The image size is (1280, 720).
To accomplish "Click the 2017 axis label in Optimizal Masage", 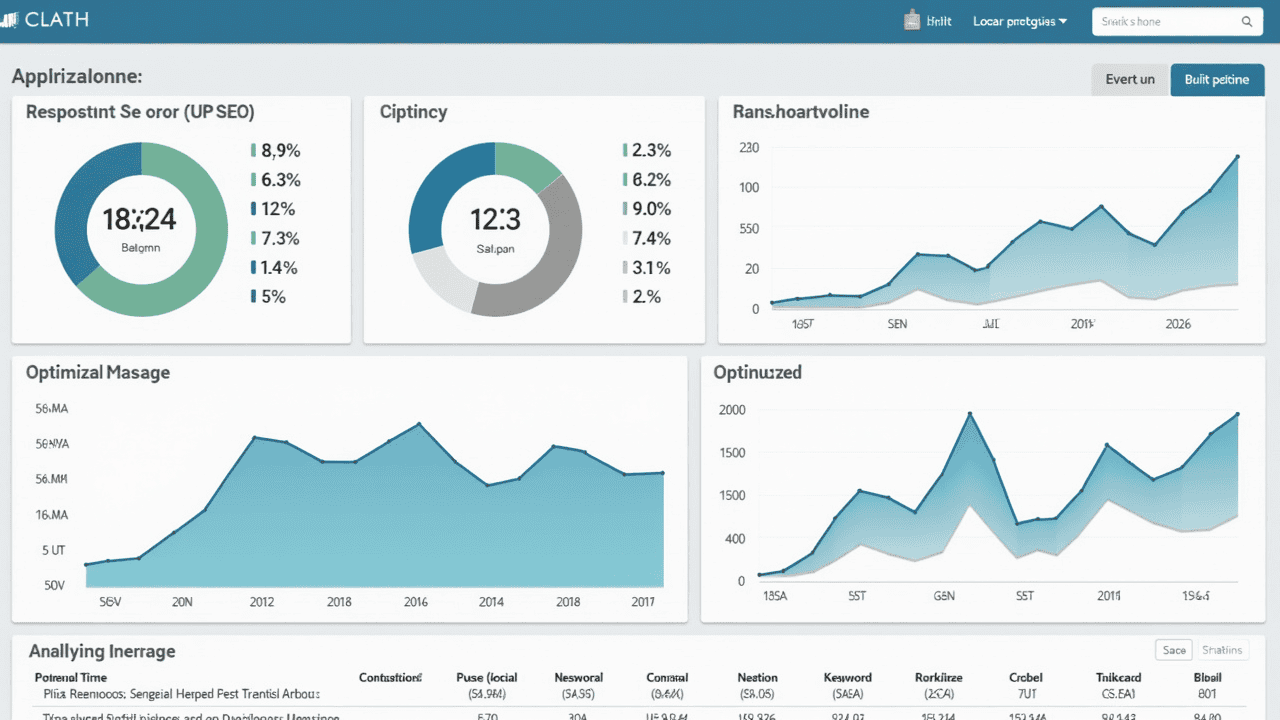I will pos(643,602).
